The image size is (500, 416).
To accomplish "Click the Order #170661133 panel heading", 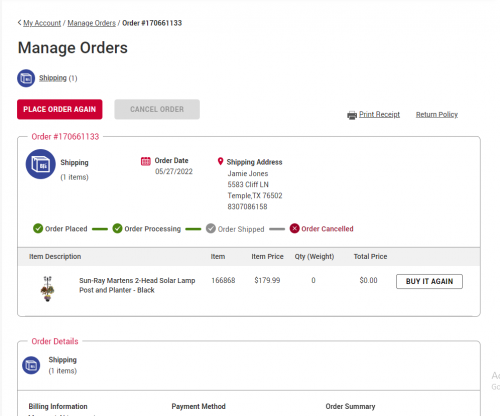I will [65, 137].
